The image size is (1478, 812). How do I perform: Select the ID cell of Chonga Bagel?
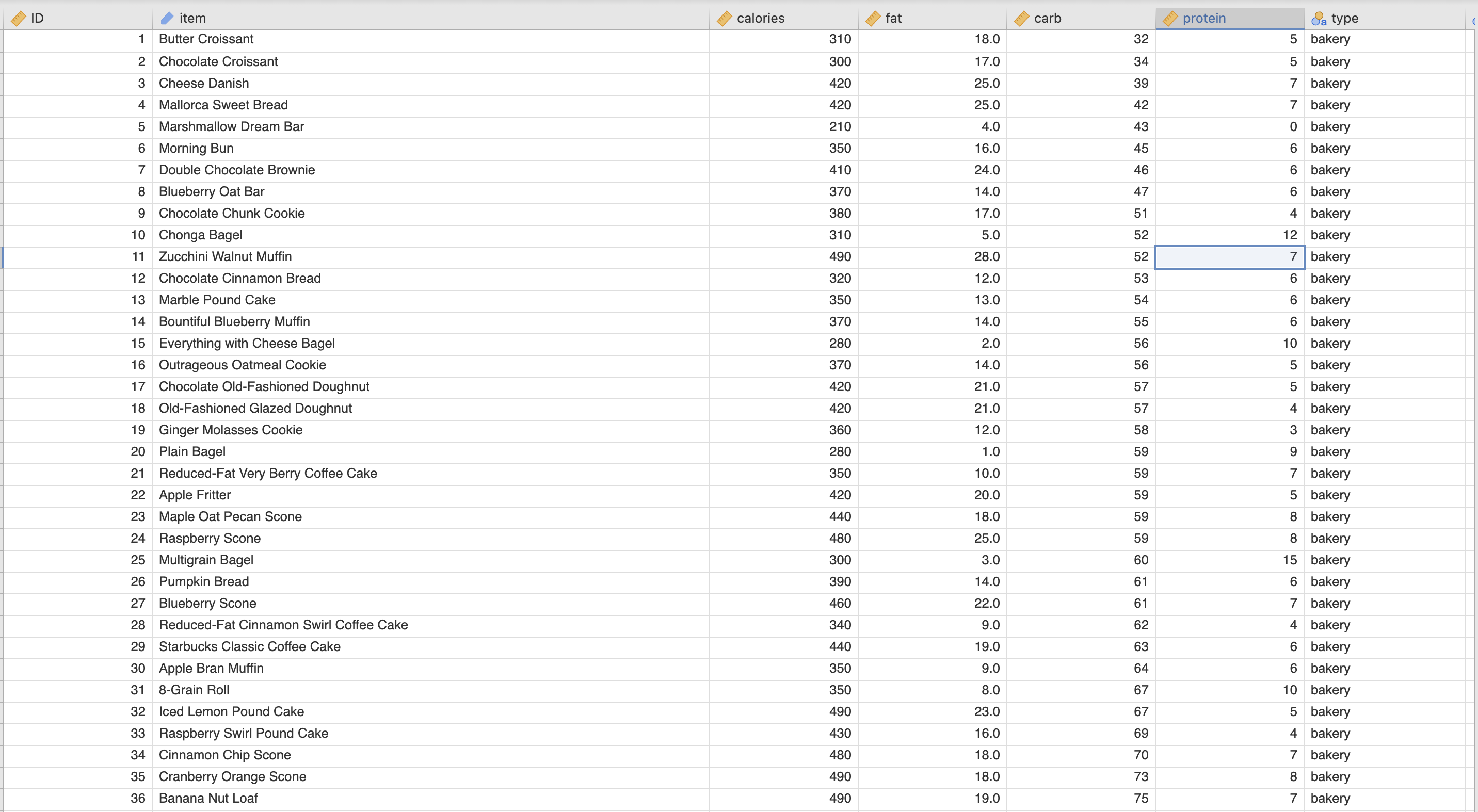coord(138,235)
